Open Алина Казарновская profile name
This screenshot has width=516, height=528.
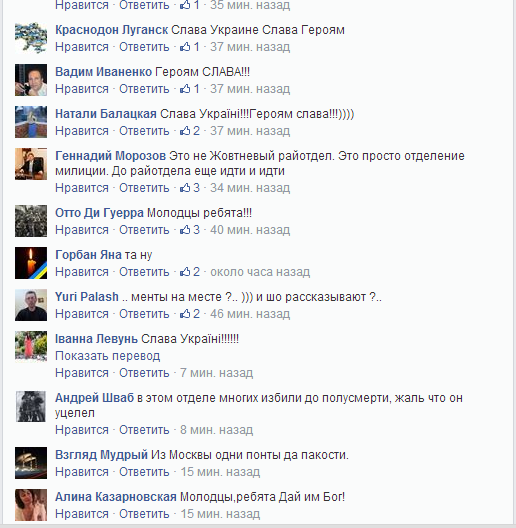click(x=116, y=497)
